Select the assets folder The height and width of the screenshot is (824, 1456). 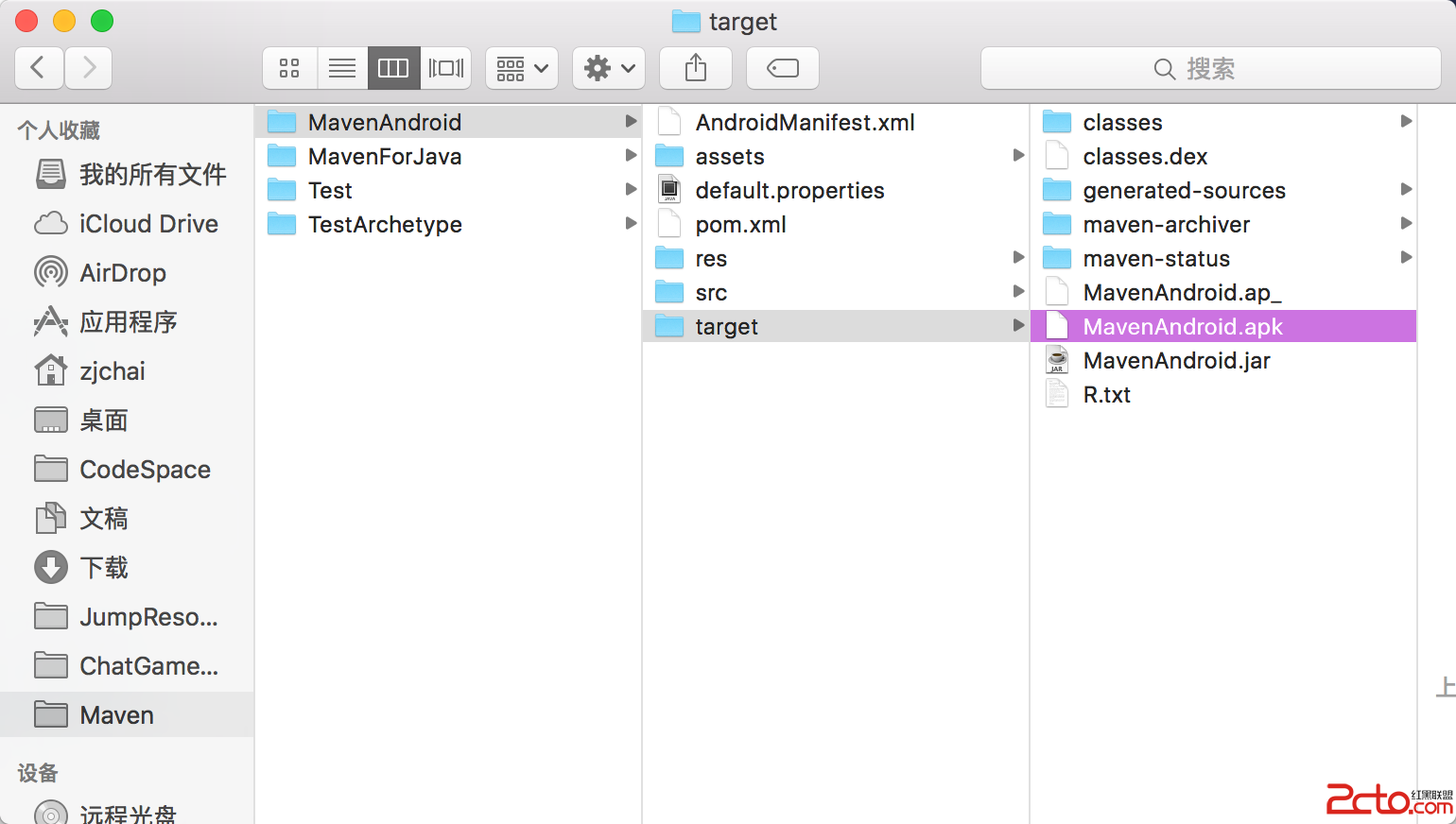click(x=836, y=156)
